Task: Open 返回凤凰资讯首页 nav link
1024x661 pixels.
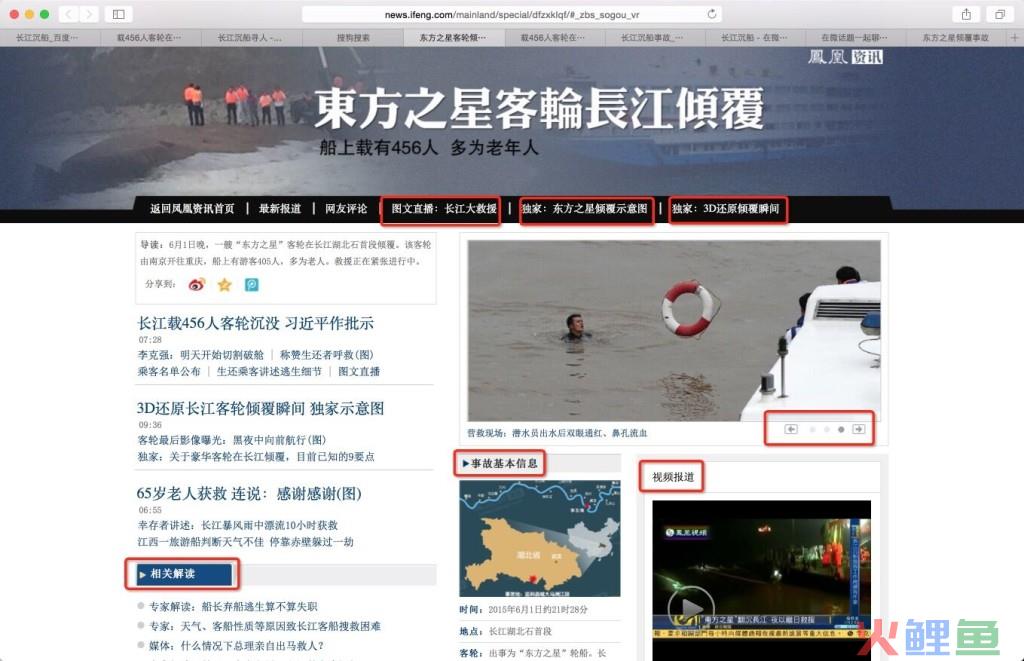Action: click(x=192, y=208)
